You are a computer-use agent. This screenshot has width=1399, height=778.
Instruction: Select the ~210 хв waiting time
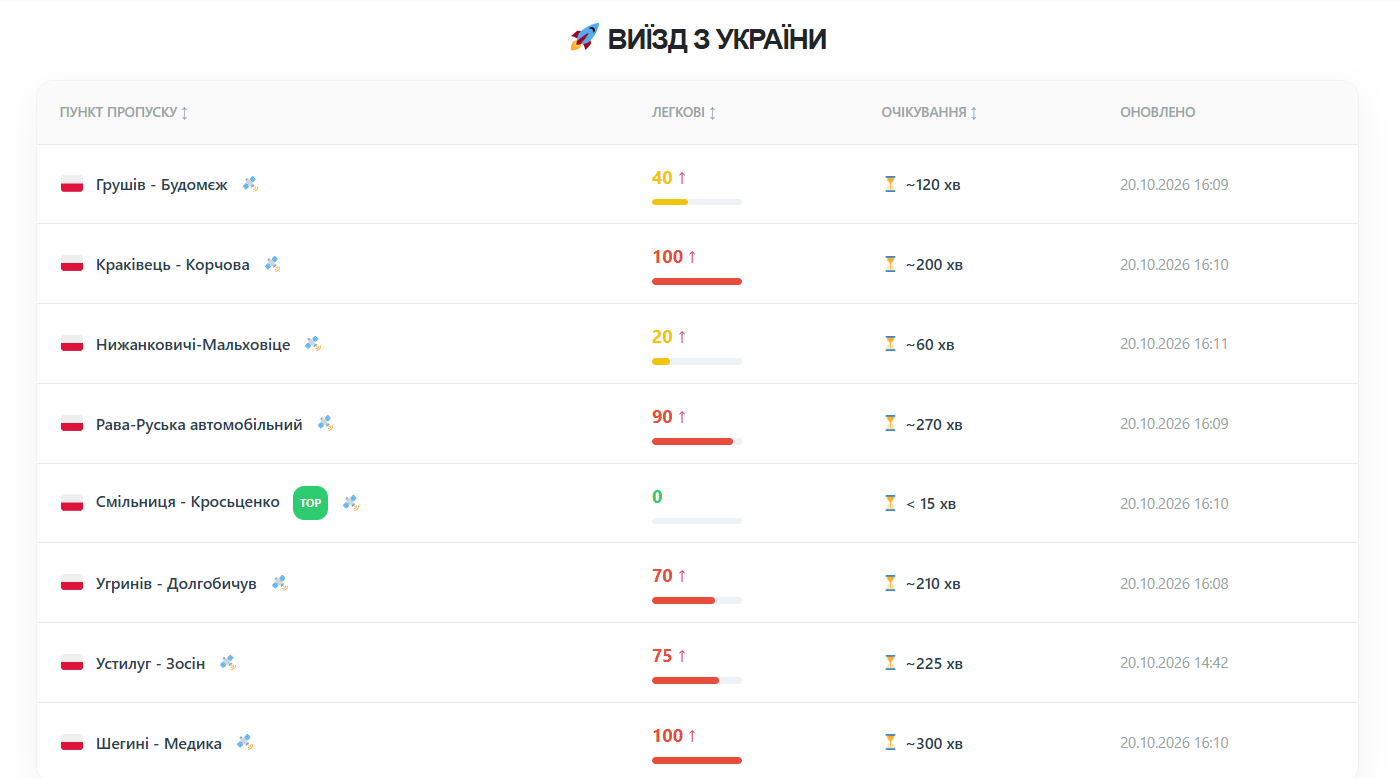tap(933, 584)
